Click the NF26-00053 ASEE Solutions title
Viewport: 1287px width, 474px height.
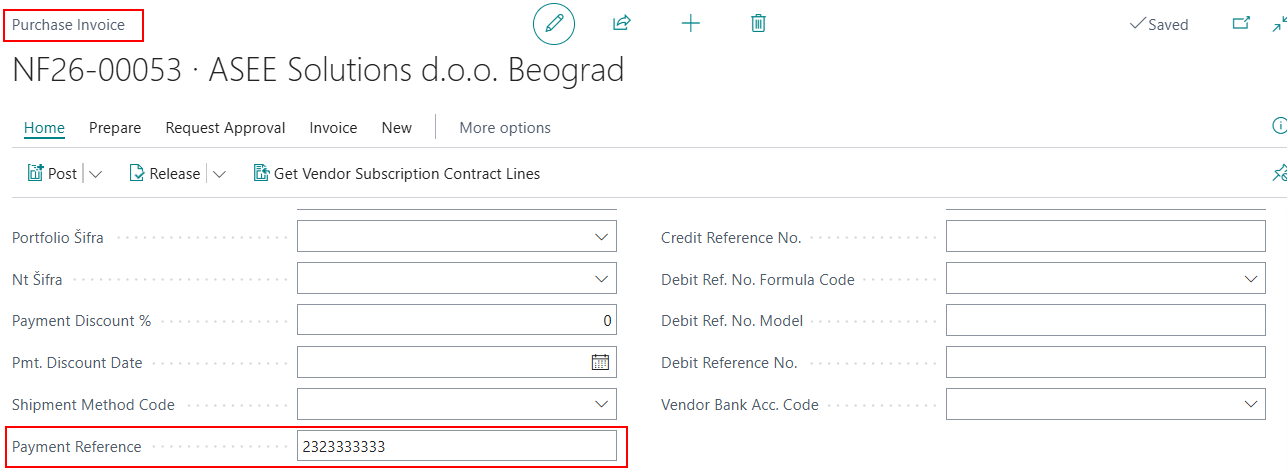pyautogui.click(x=318, y=70)
